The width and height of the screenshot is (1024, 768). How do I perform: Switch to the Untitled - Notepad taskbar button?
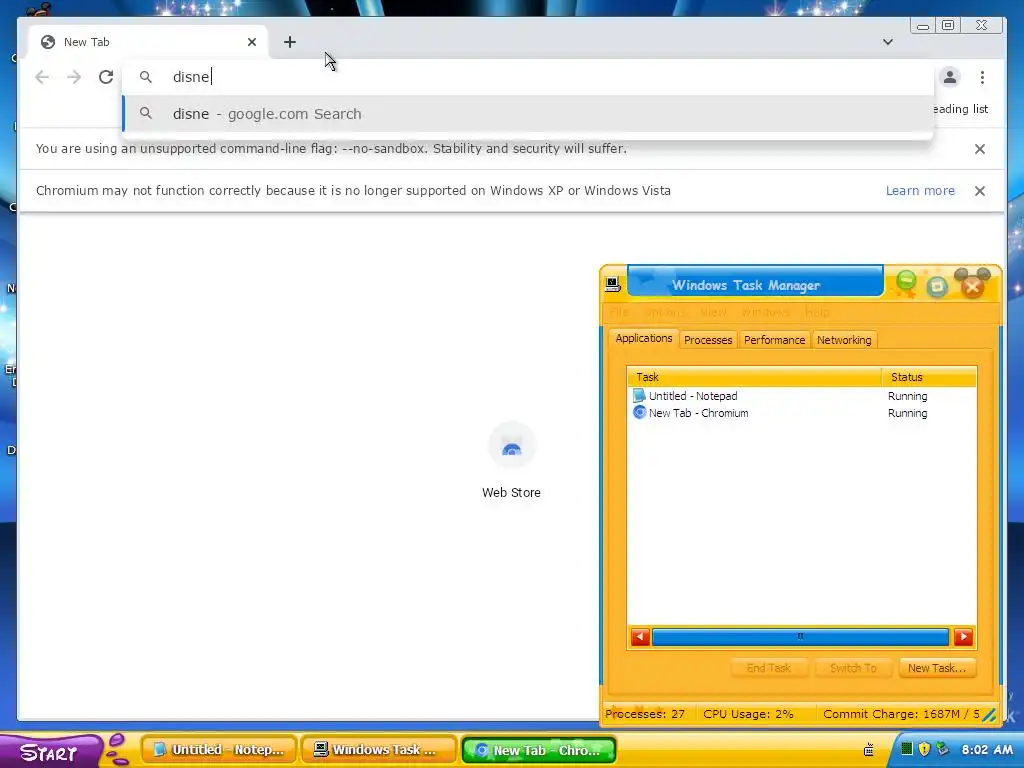click(220, 750)
